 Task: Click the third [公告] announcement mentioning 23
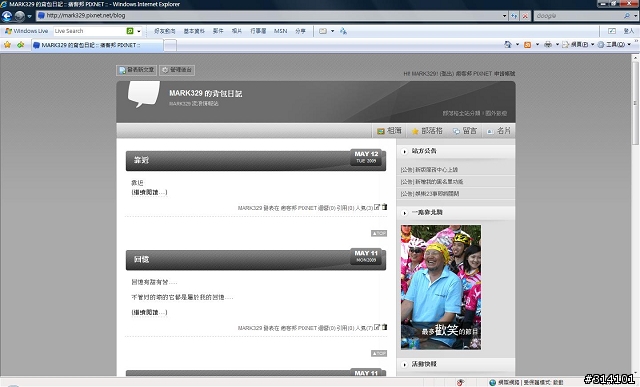coord(429,194)
